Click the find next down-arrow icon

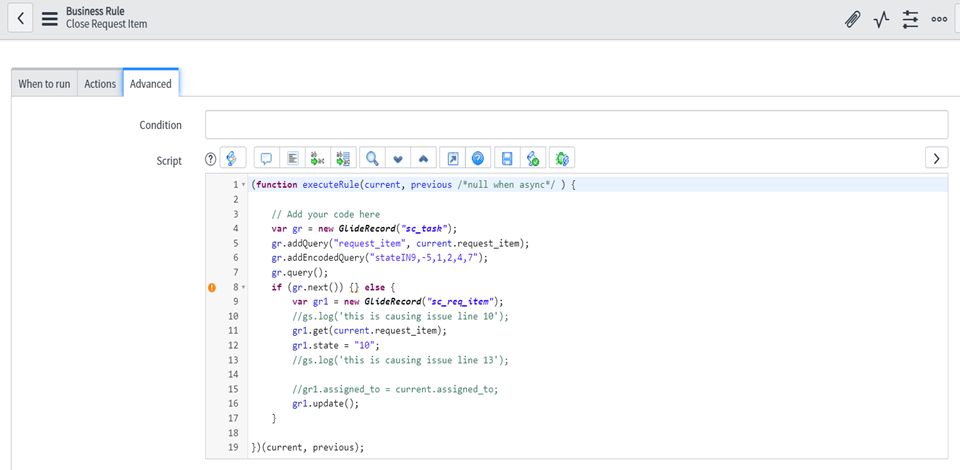[x=397, y=159]
